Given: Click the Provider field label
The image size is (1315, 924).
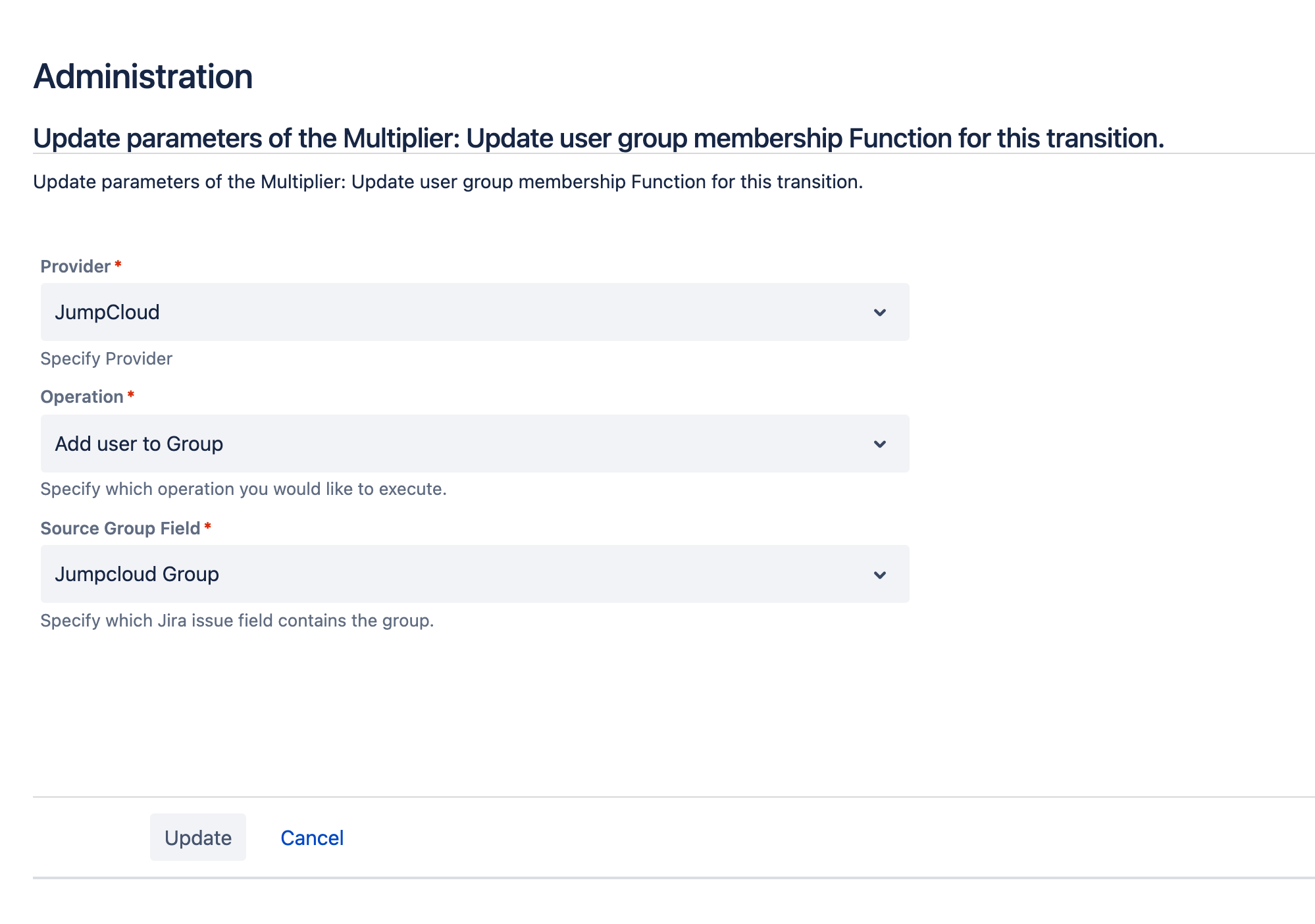Looking at the screenshot, I should tap(75, 267).
